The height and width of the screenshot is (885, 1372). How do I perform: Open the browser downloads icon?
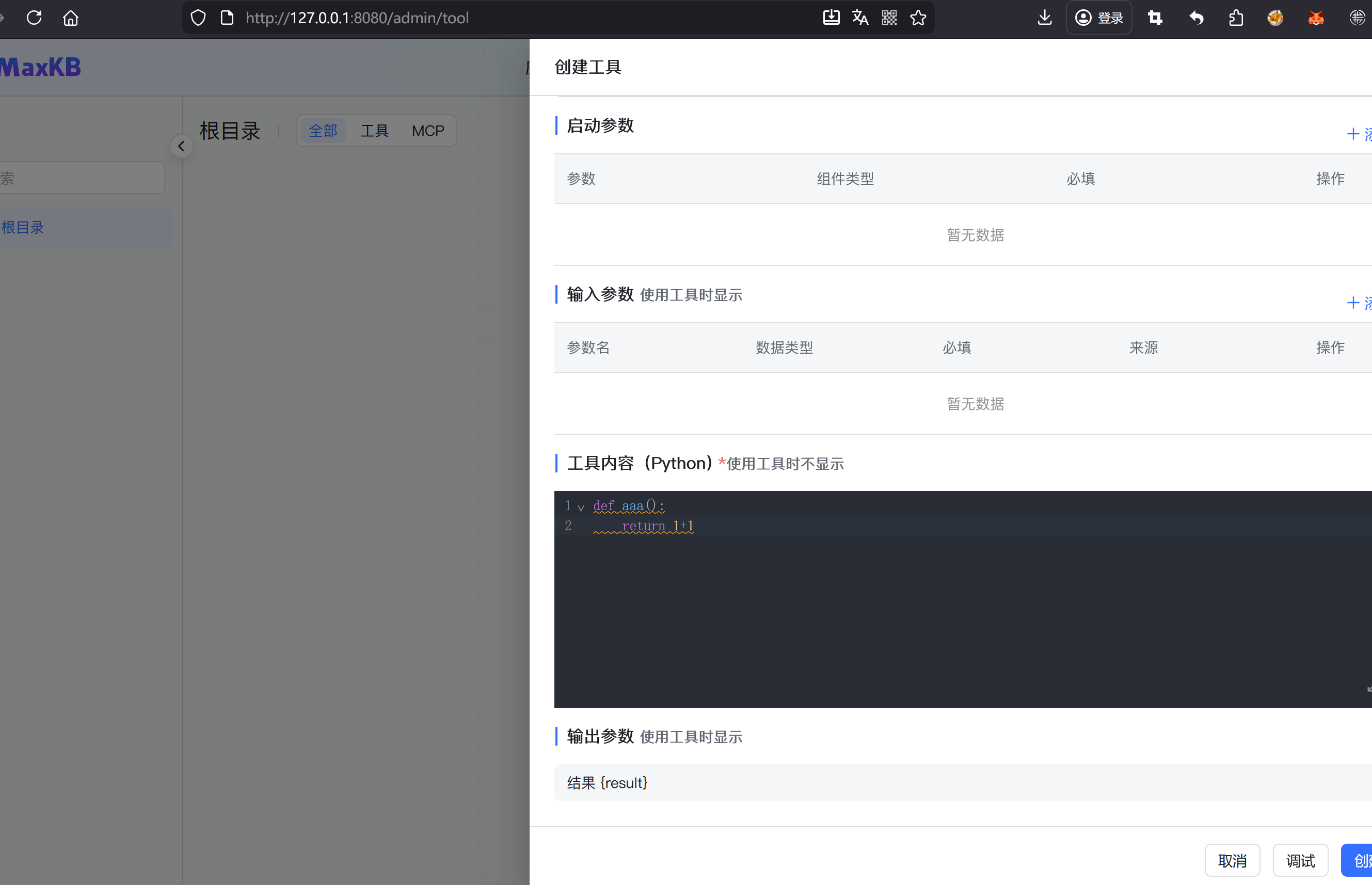(1045, 18)
